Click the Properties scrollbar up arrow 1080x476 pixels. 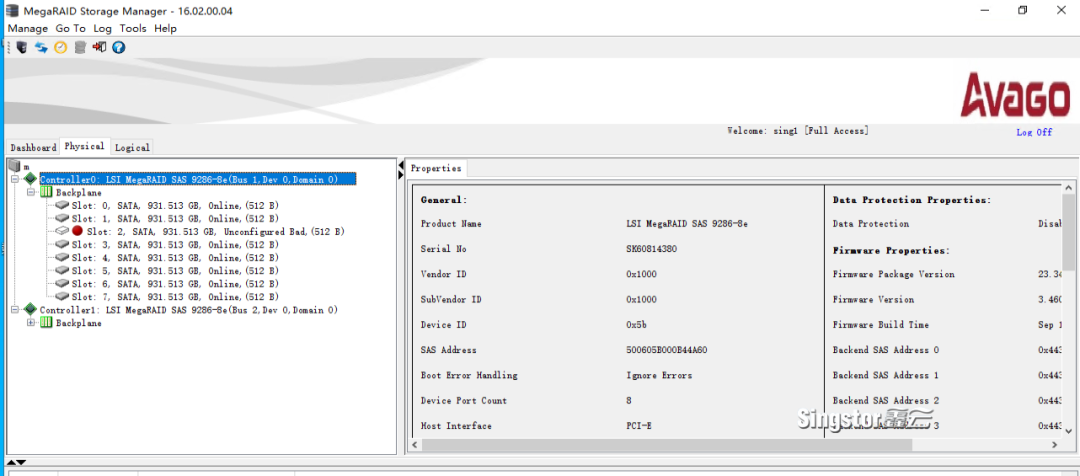pos(1068,188)
